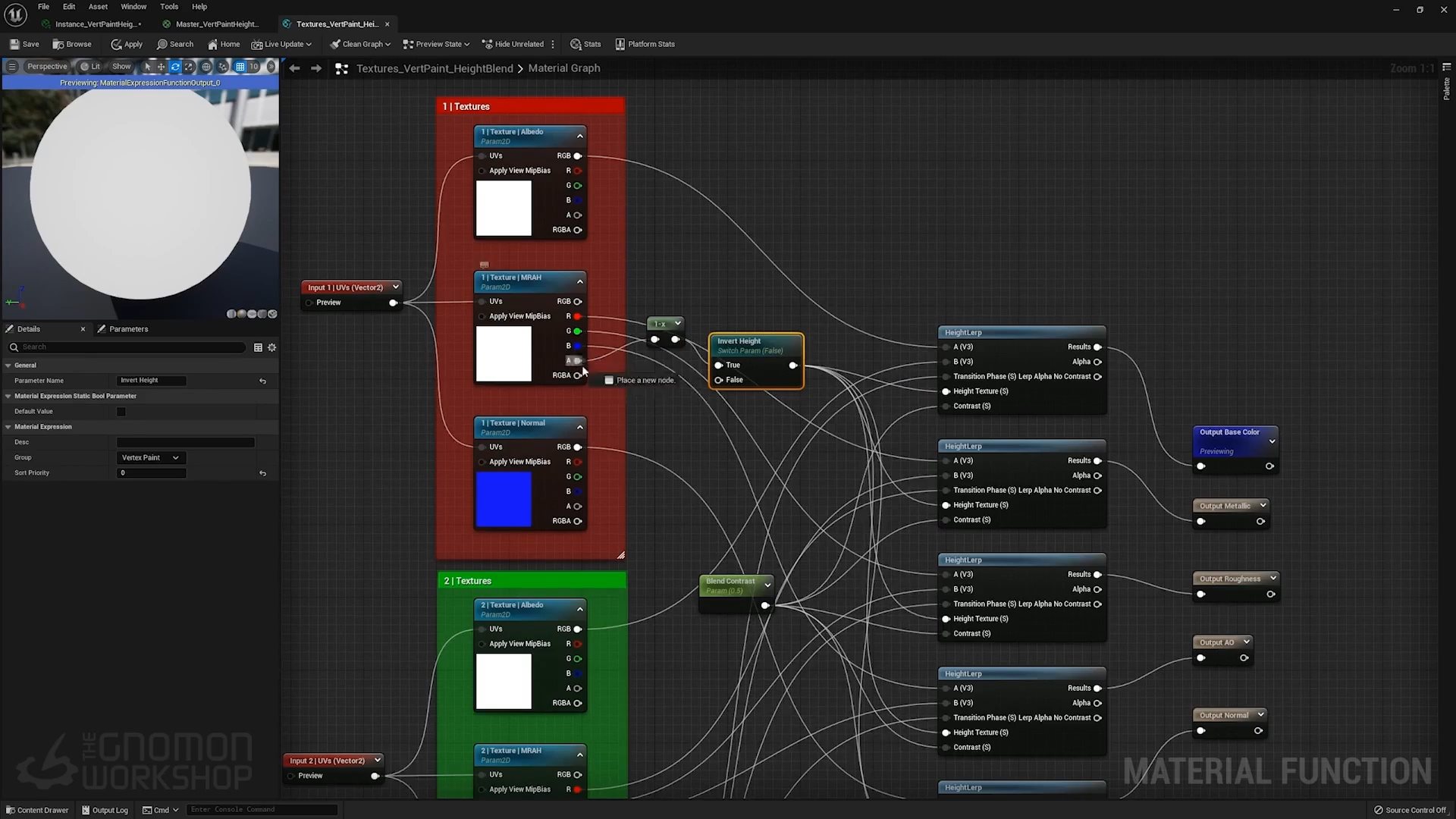Expand the Live Update dropdown
The height and width of the screenshot is (819, 1456).
coord(309,44)
